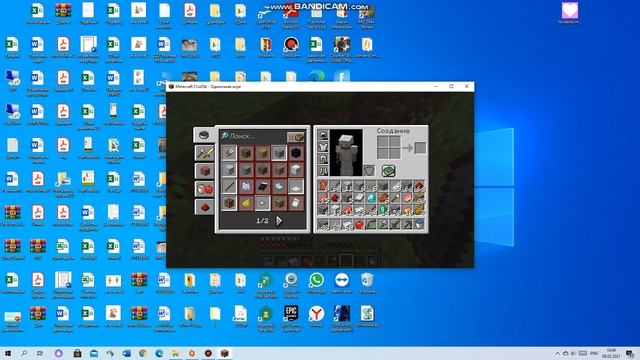This screenshot has height=360, width=640.
Task: Open taskbar search magnifier
Action: 24,353
